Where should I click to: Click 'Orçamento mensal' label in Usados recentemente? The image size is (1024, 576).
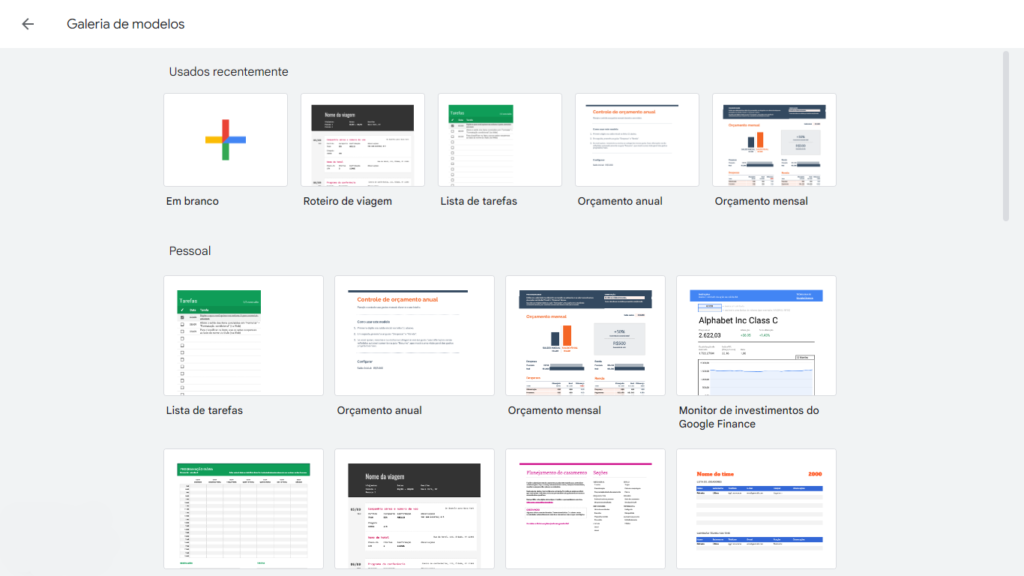point(761,201)
